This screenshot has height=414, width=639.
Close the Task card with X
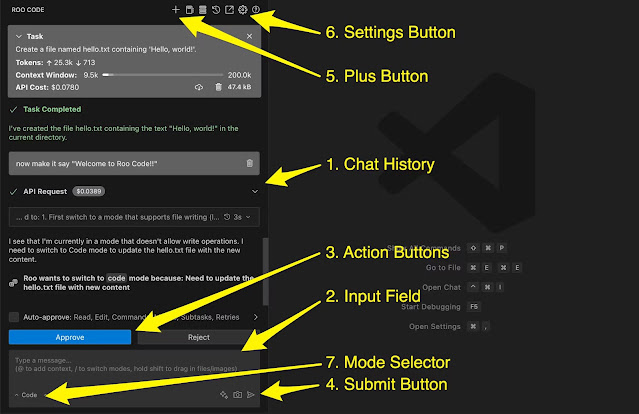249,36
